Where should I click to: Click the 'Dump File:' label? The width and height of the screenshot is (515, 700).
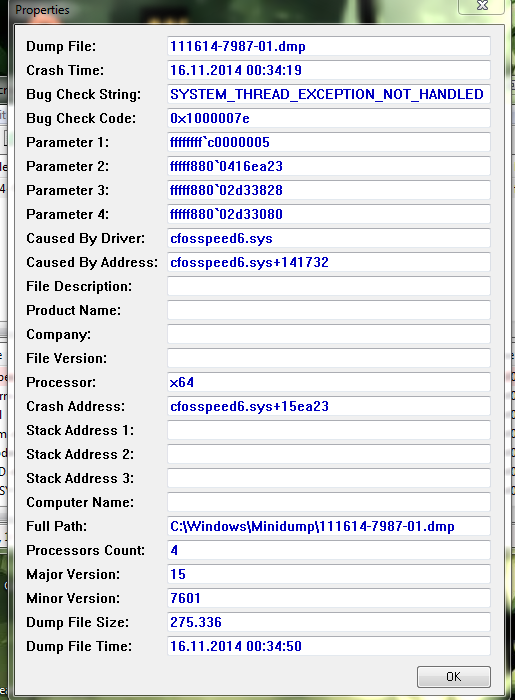61,46
